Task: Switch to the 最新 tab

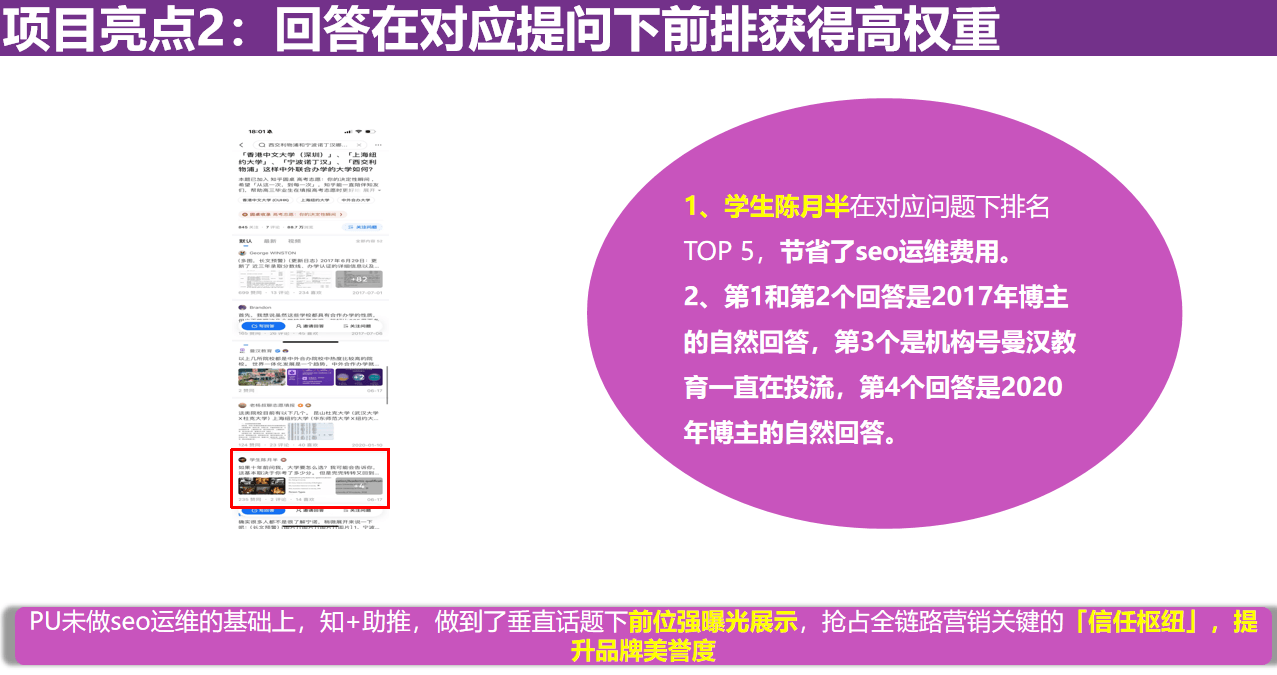Action: [270, 241]
